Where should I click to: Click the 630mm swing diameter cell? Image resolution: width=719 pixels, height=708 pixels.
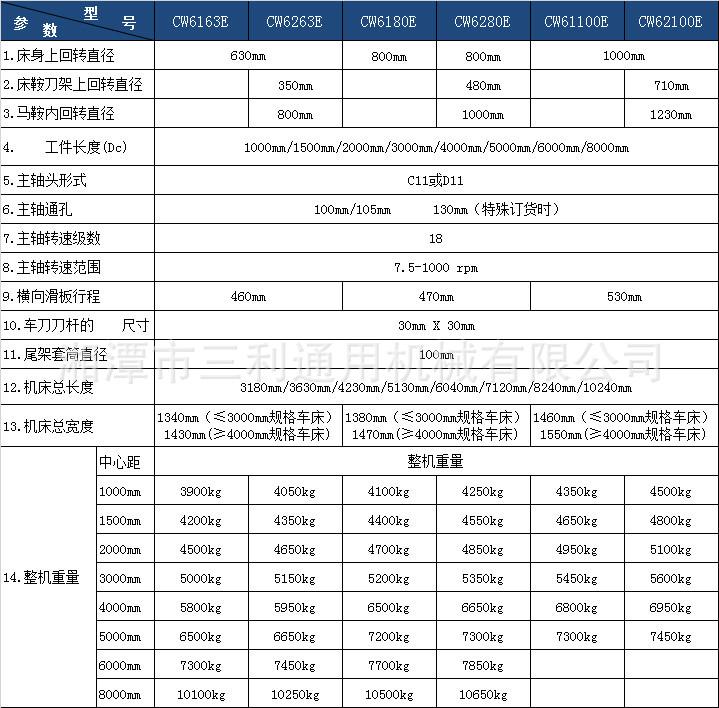[x=248, y=55]
